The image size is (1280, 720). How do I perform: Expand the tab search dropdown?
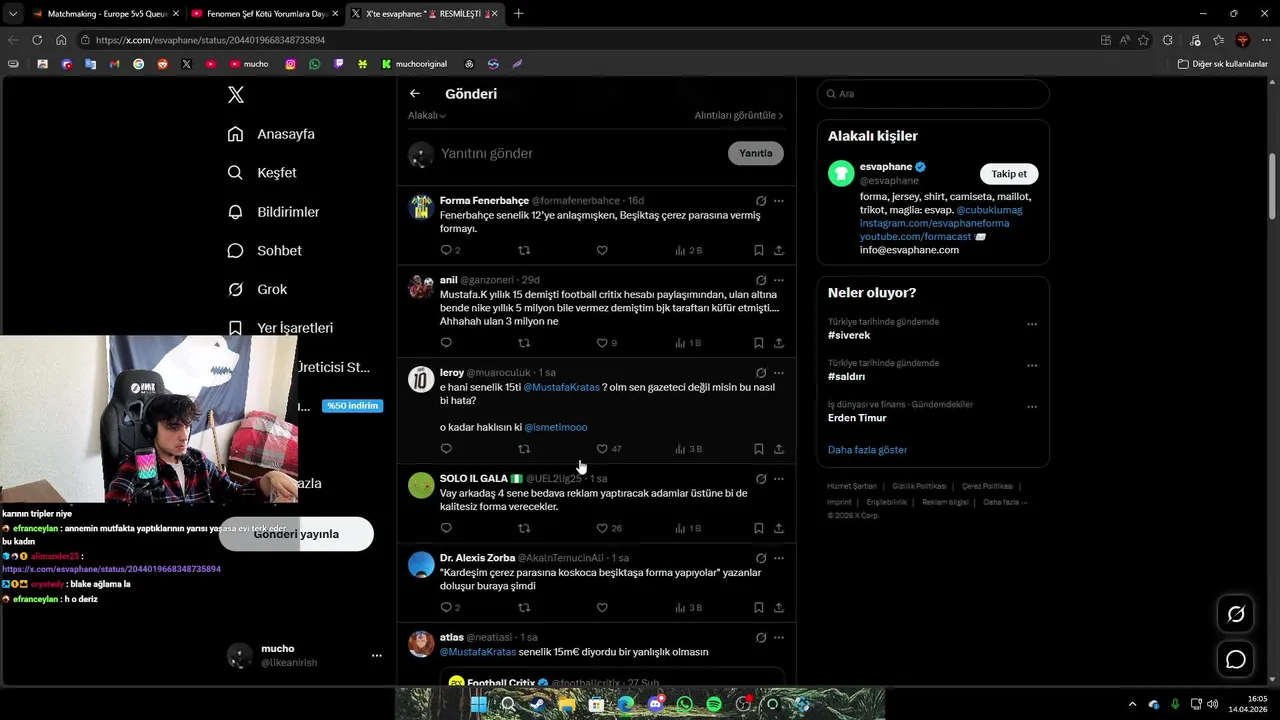(12, 14)
